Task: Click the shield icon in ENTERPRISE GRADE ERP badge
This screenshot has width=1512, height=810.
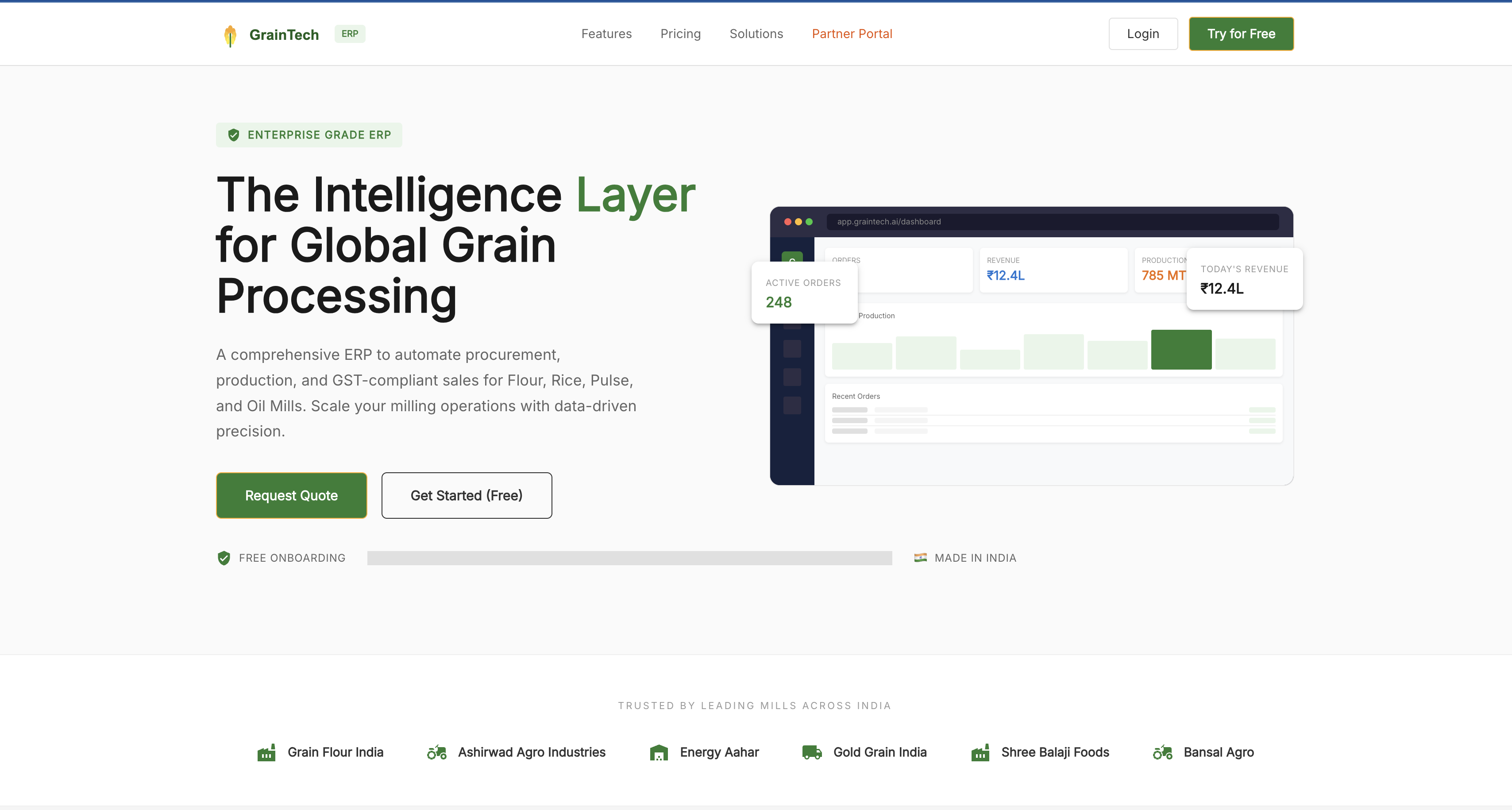Action: [x=235, y=135]
